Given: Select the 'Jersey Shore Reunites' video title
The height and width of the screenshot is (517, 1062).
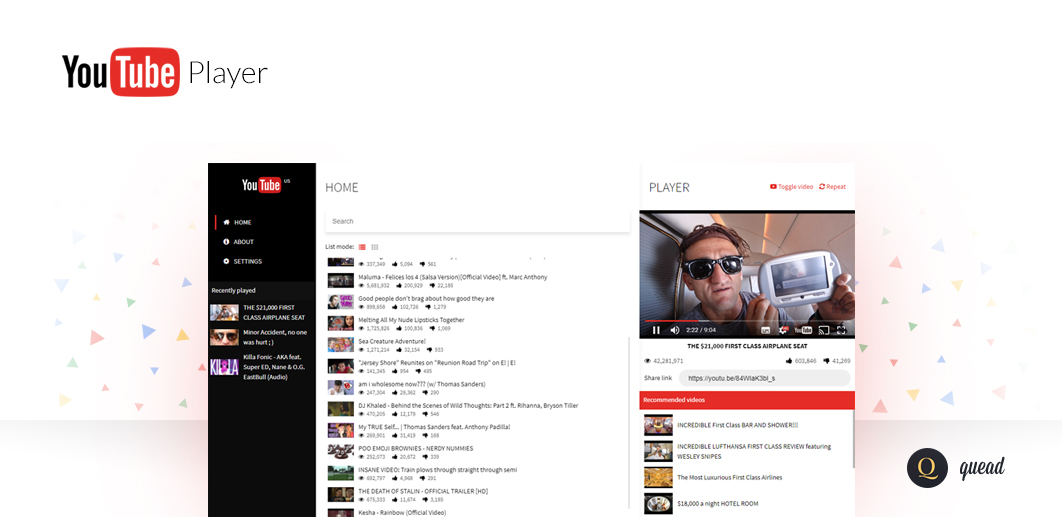Looking at the screenshot, I should click(437, 363).
